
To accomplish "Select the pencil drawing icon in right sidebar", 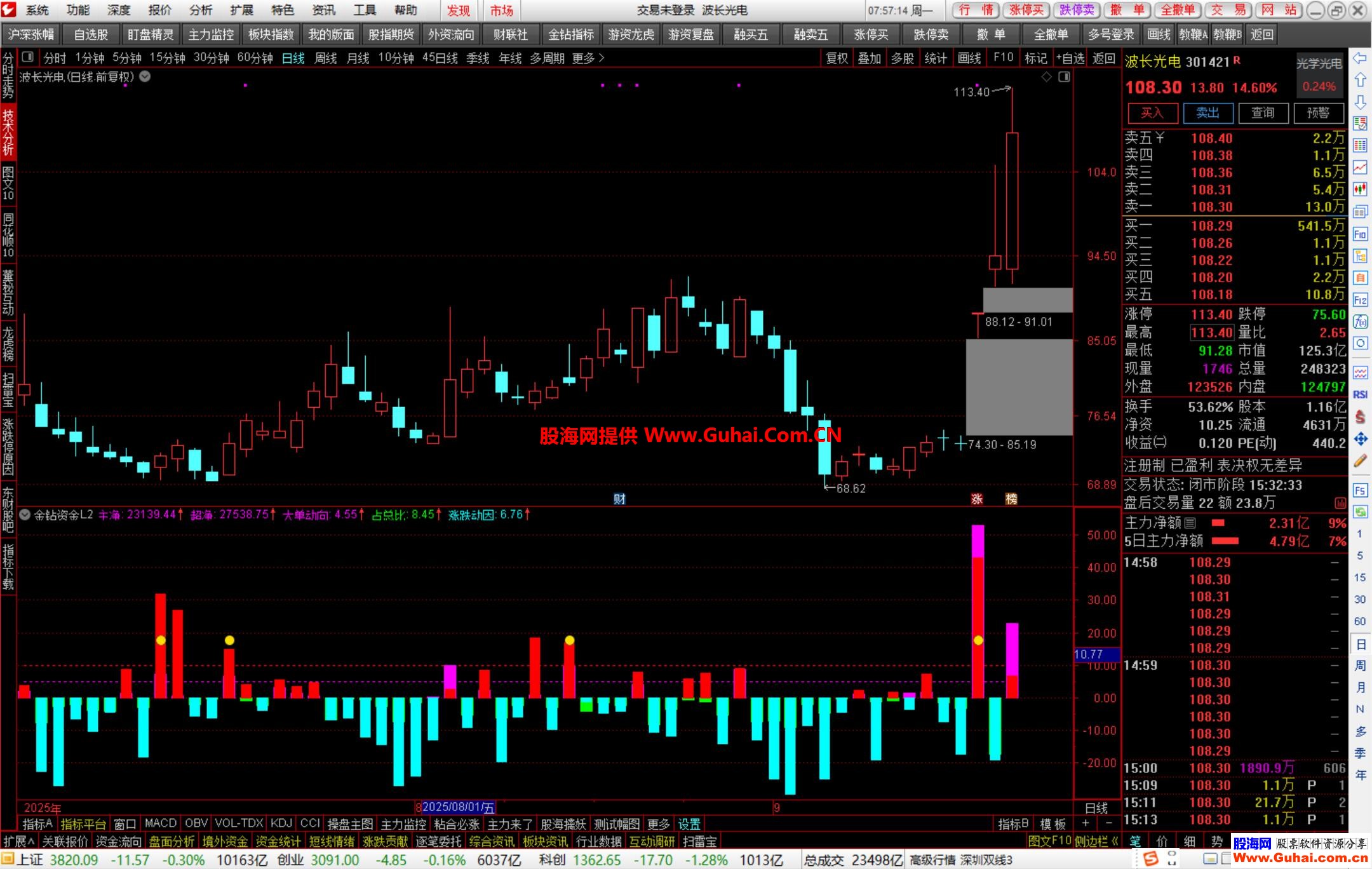I will [1360, 461].
